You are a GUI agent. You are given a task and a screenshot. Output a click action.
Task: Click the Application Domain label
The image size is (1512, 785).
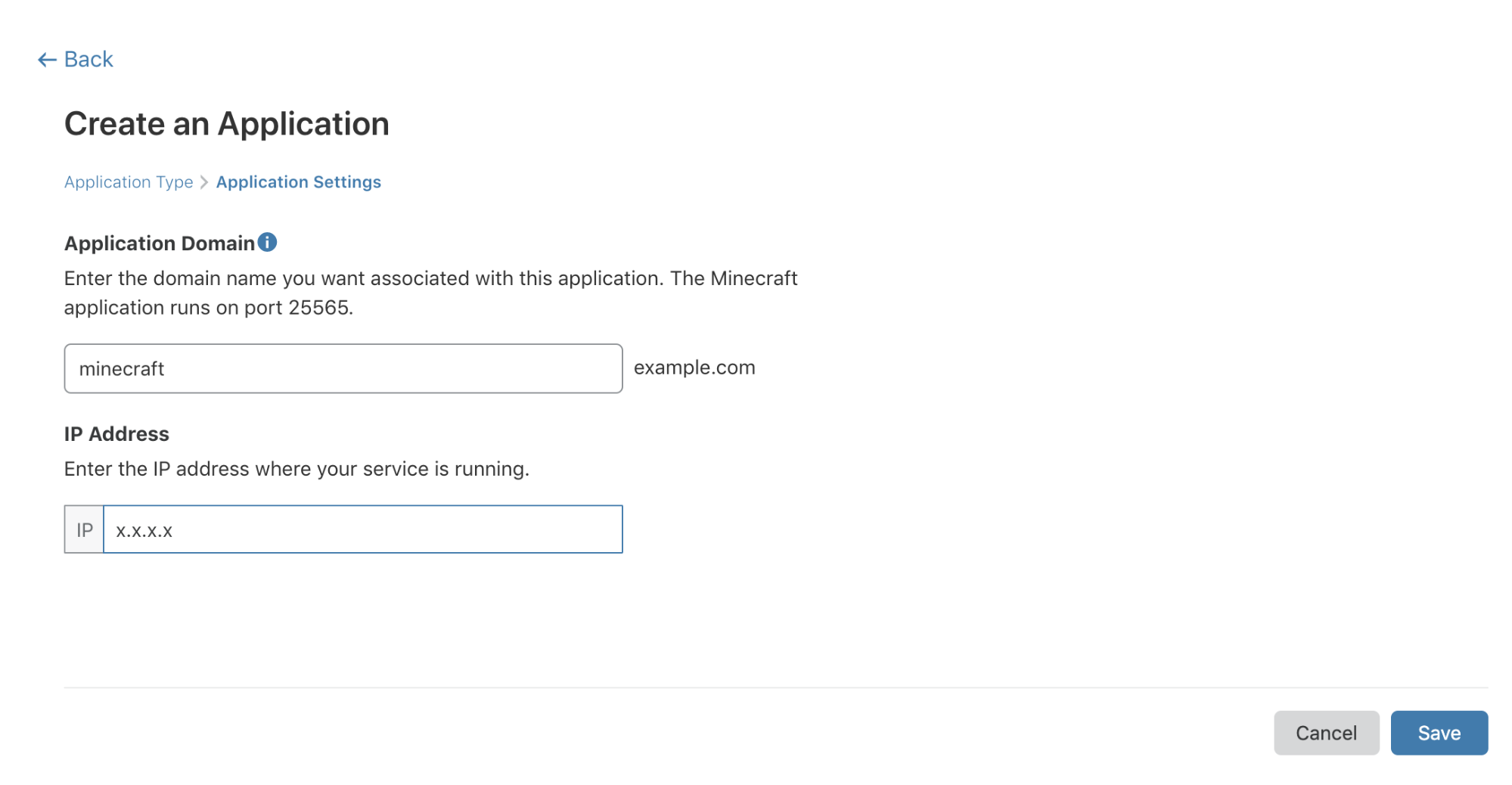pyautogui.click(x=160, y=244)
